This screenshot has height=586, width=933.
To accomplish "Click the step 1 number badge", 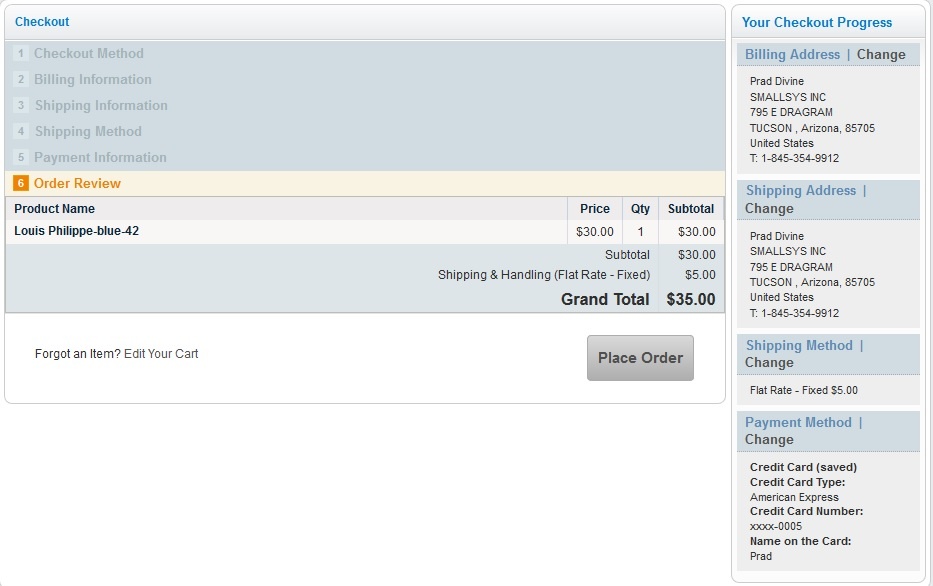I will 21,54.
